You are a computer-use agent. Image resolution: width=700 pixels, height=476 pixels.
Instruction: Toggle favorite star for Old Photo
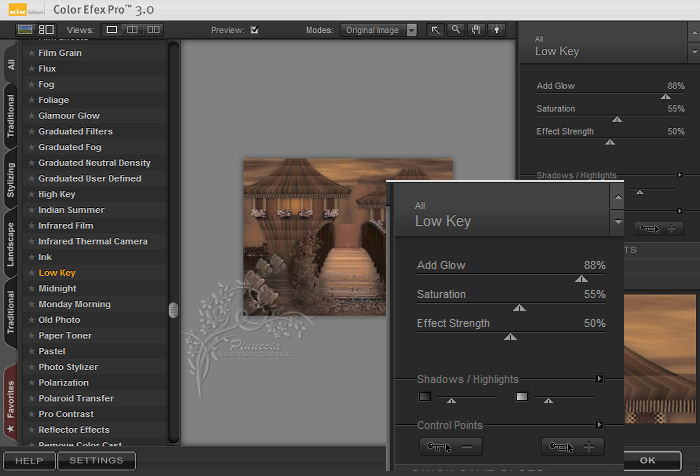pos(31,320)
